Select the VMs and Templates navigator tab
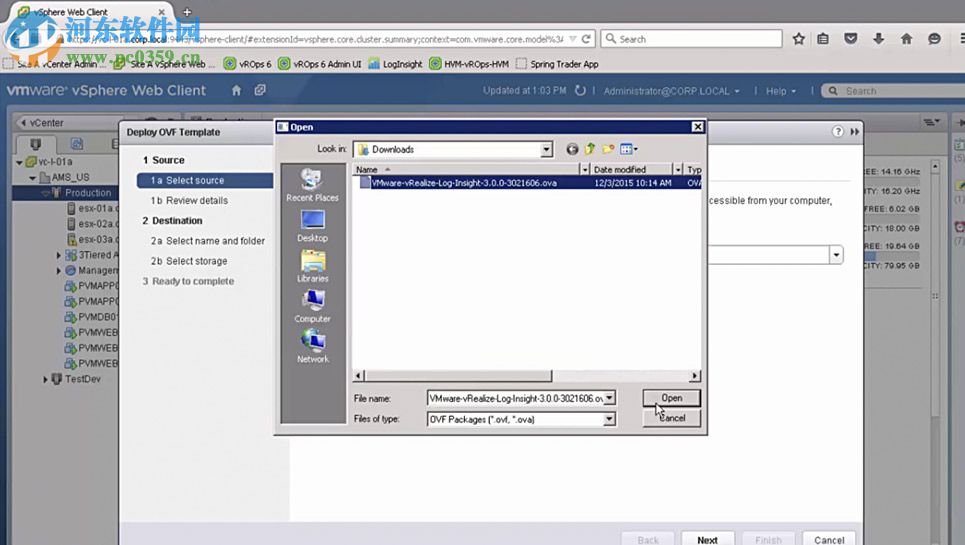This screenshot has height=545, width=965. pyautogui.click(x=77, y=144)
